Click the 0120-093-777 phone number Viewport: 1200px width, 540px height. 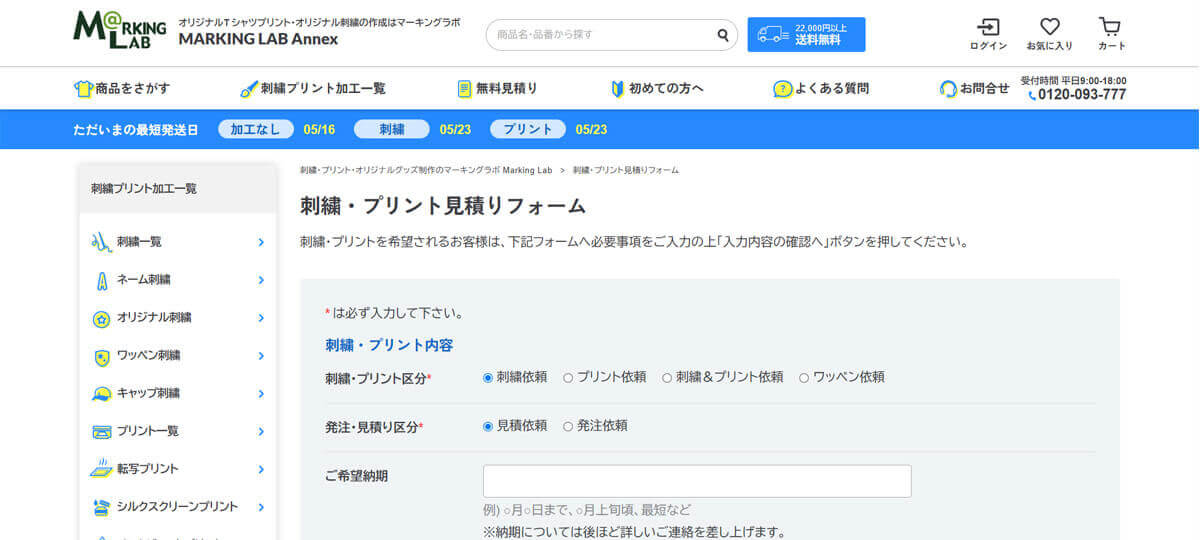pos(1082,95)
